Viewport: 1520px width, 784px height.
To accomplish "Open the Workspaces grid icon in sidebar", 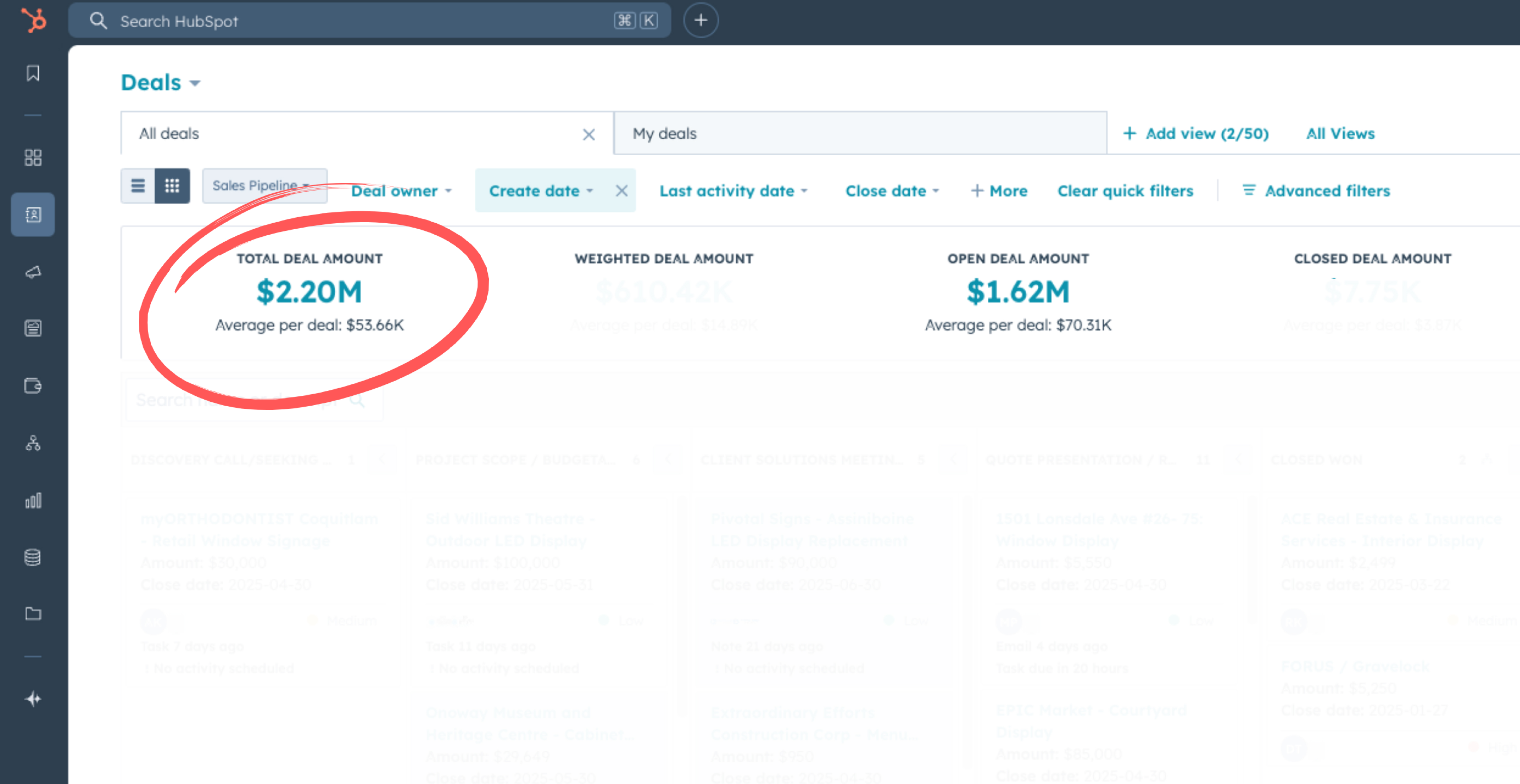I will 33,157.
